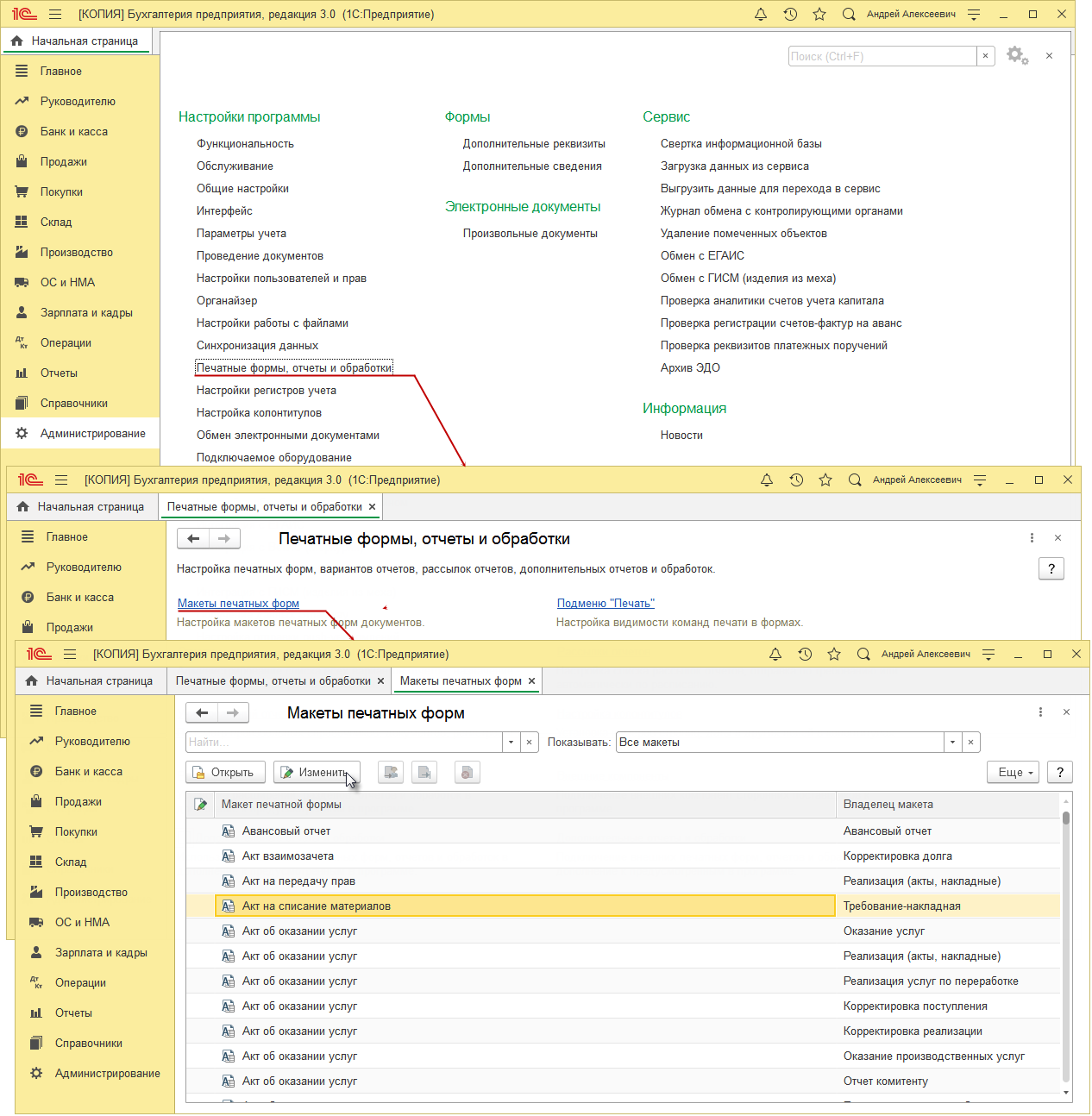The image size is (1092, 1116).
Task: Click the Владелец макета column header
Action: [947, 804]
